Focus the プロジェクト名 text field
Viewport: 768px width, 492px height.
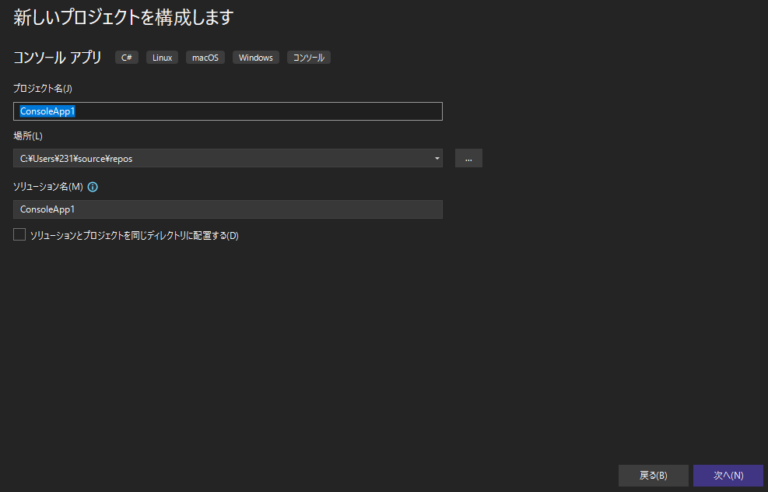pos(228,112)
